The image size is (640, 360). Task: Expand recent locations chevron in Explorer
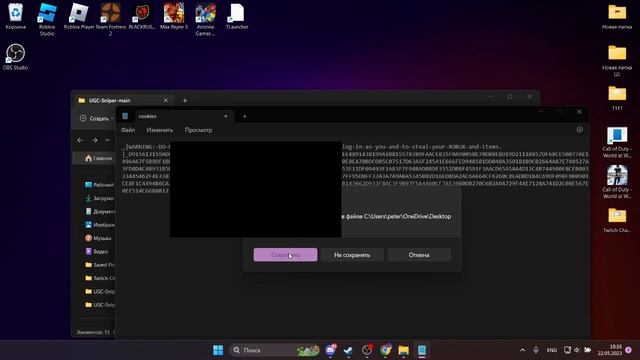coord(107,140)
